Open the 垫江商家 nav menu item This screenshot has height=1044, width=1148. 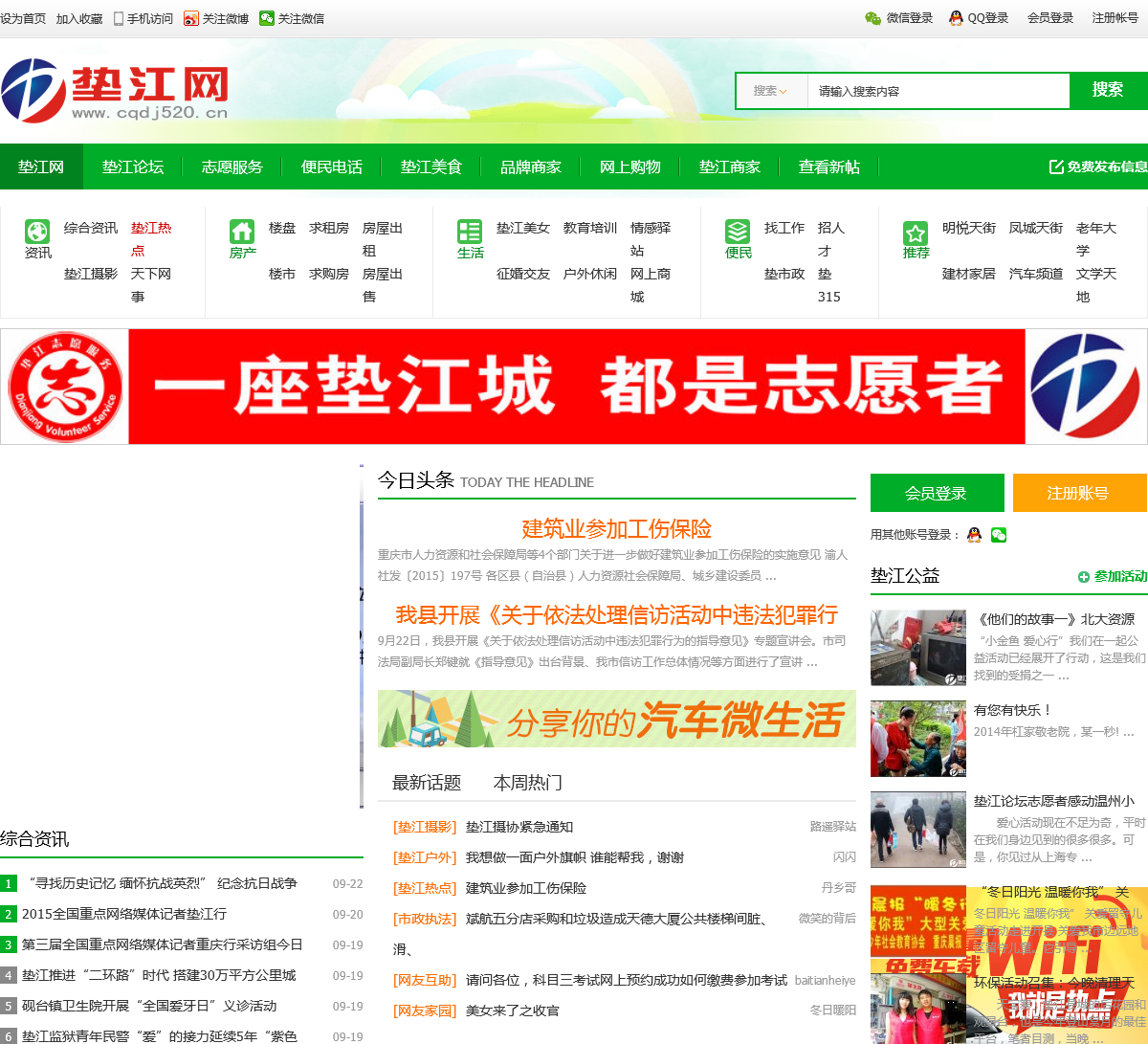click(730, 167)
